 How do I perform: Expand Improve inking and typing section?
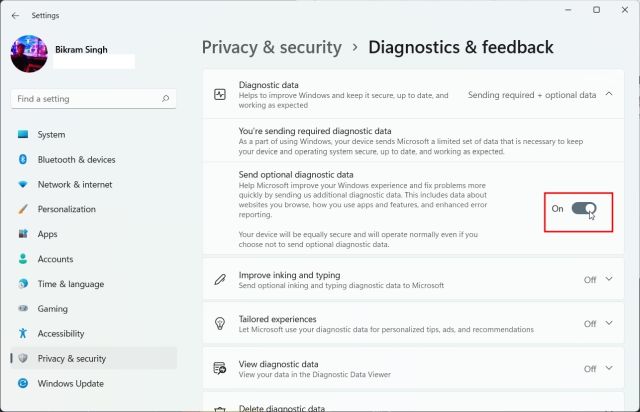tap(610, 280)
